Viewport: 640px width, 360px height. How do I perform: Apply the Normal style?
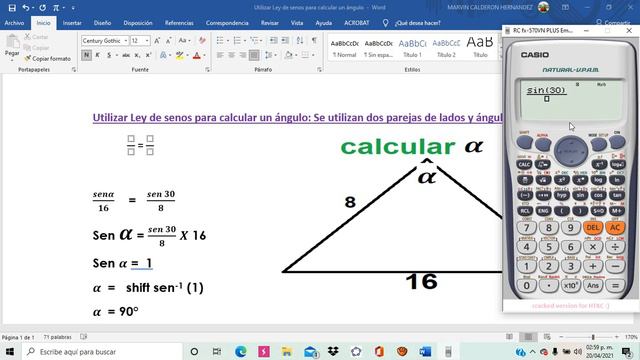point(344,48)
